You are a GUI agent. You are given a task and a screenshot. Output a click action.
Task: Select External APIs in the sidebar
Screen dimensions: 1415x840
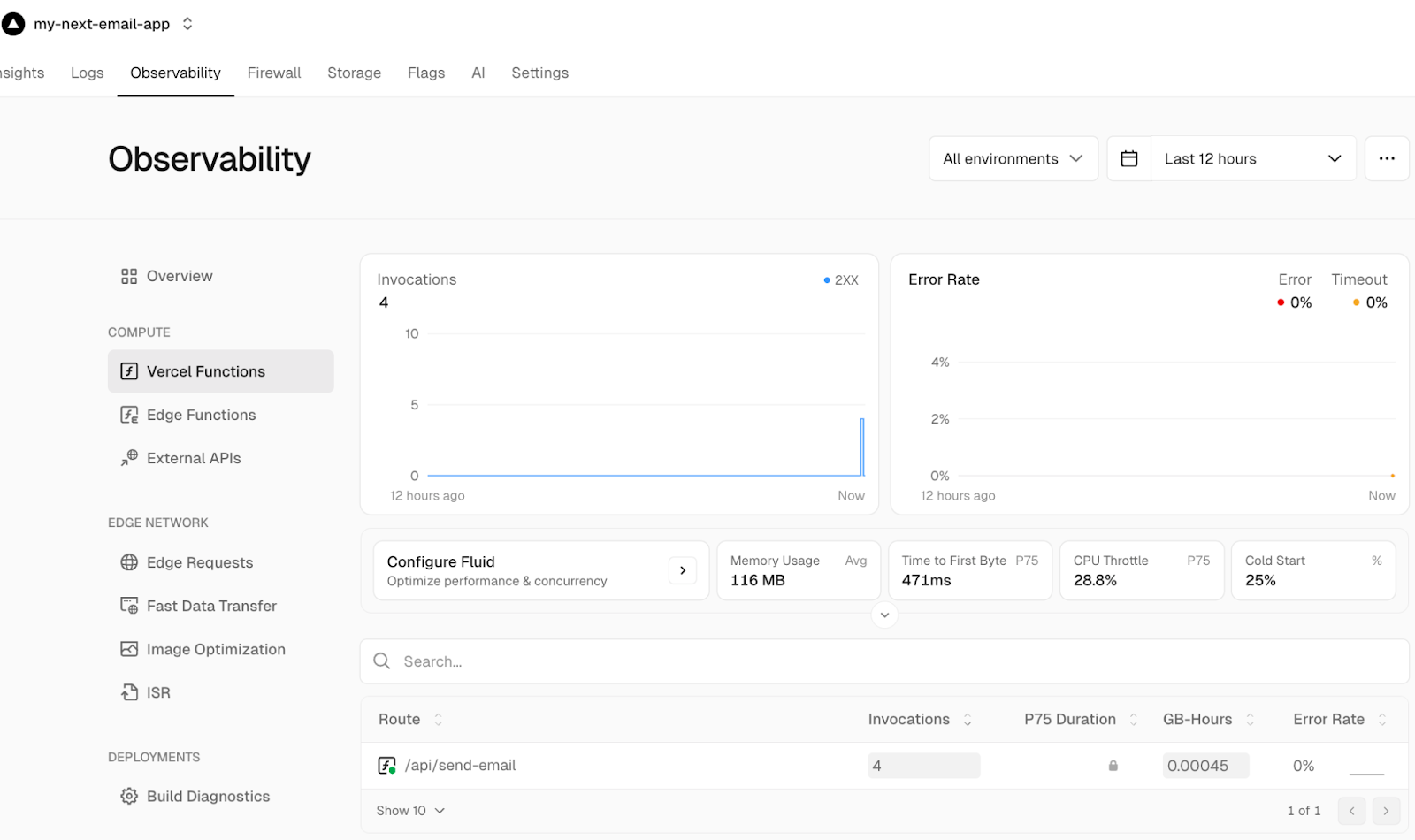tap(194, 458)
